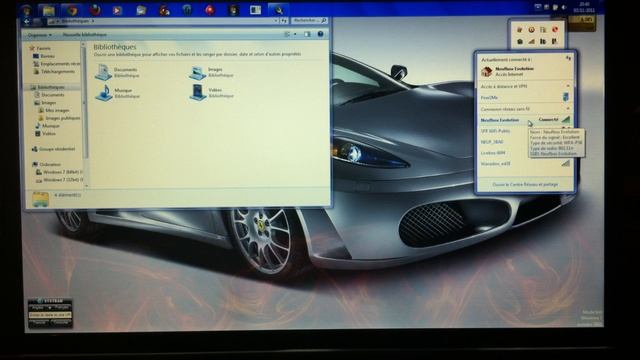Click the Explorer back arrow button

[27, 21]
